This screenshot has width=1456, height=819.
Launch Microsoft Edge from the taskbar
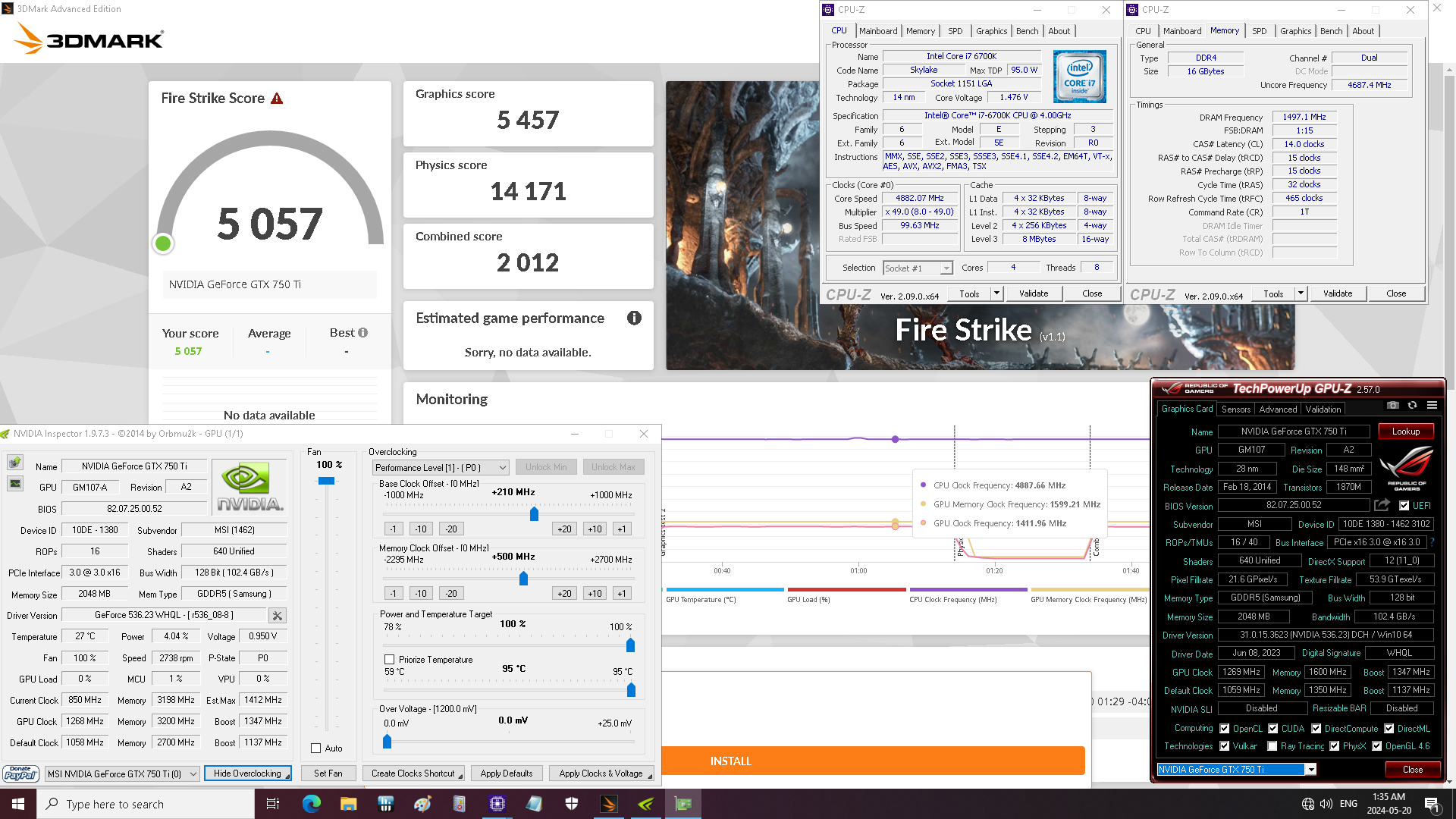point(311,804)
